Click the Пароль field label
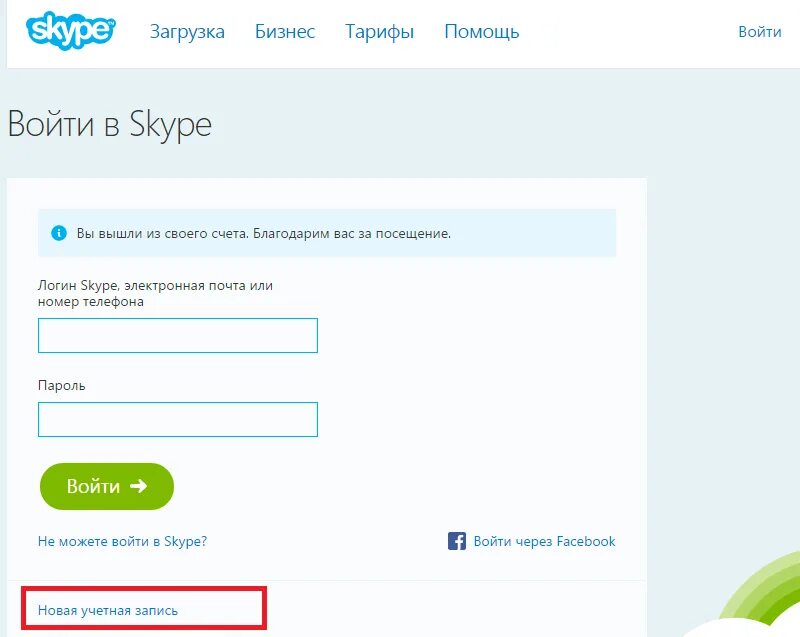The image size is (800, 637). click(61, 386)
